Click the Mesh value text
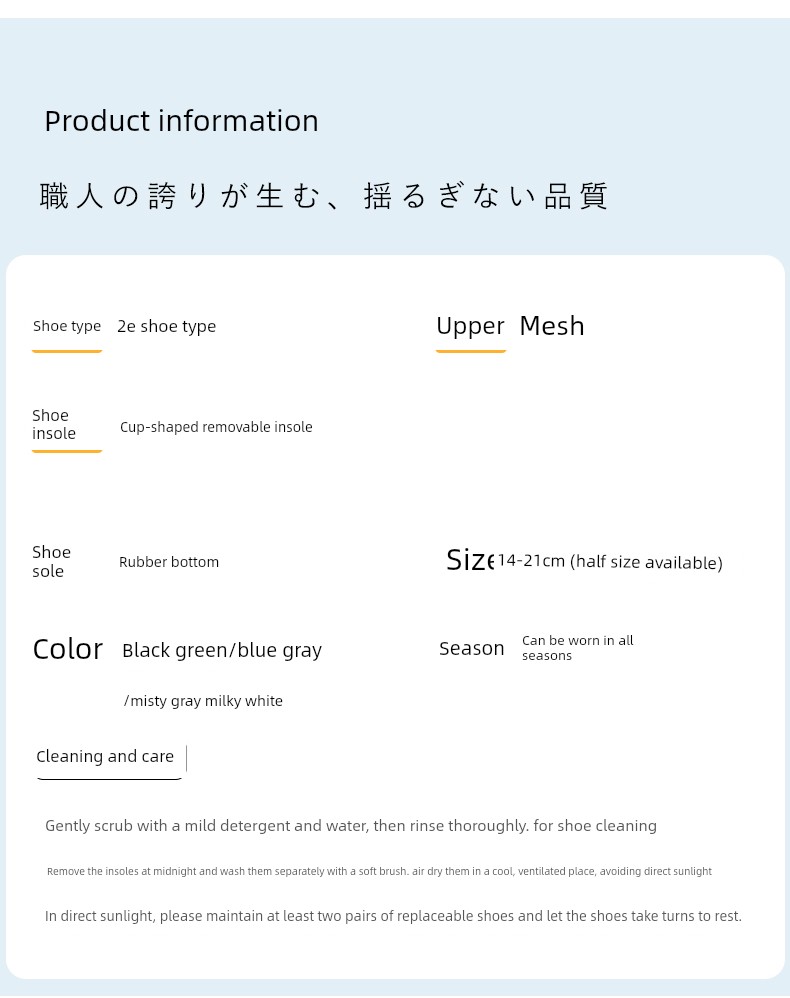The height and width of the screenshot is (998, 790). pyautogui.click(x=552, y=326)
